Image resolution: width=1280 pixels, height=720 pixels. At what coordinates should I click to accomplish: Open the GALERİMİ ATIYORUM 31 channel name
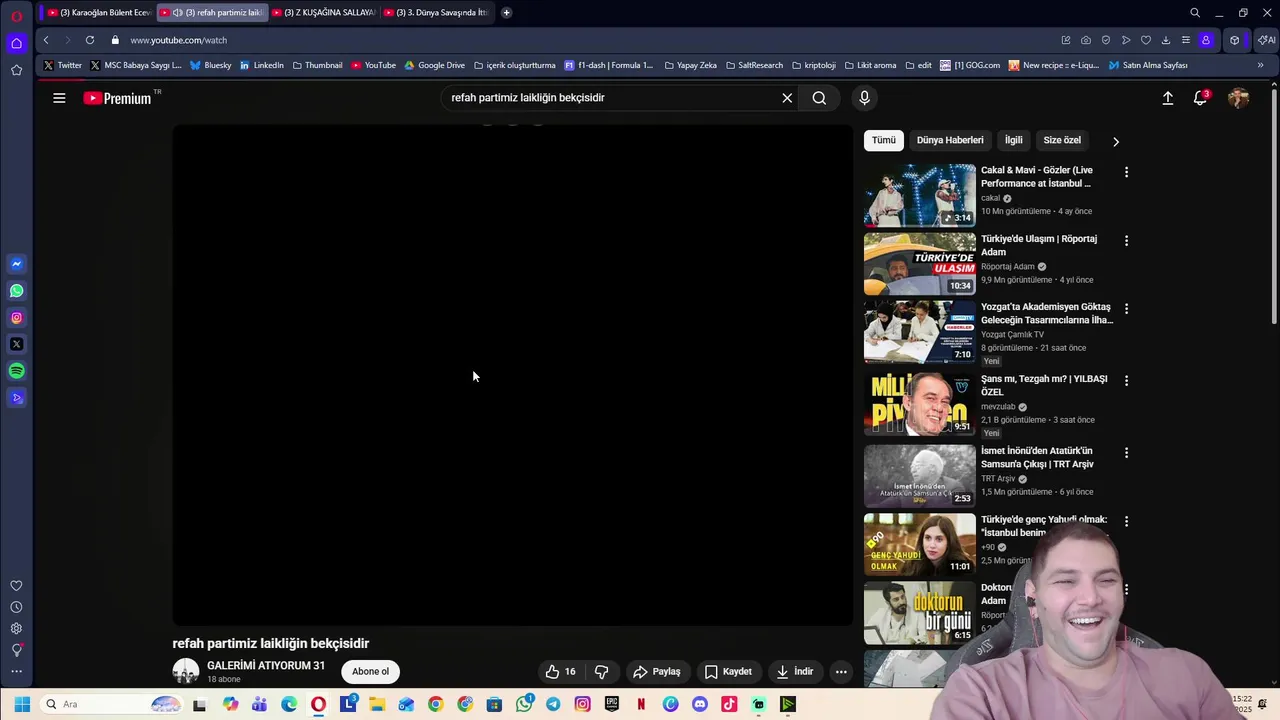point(266,665)
